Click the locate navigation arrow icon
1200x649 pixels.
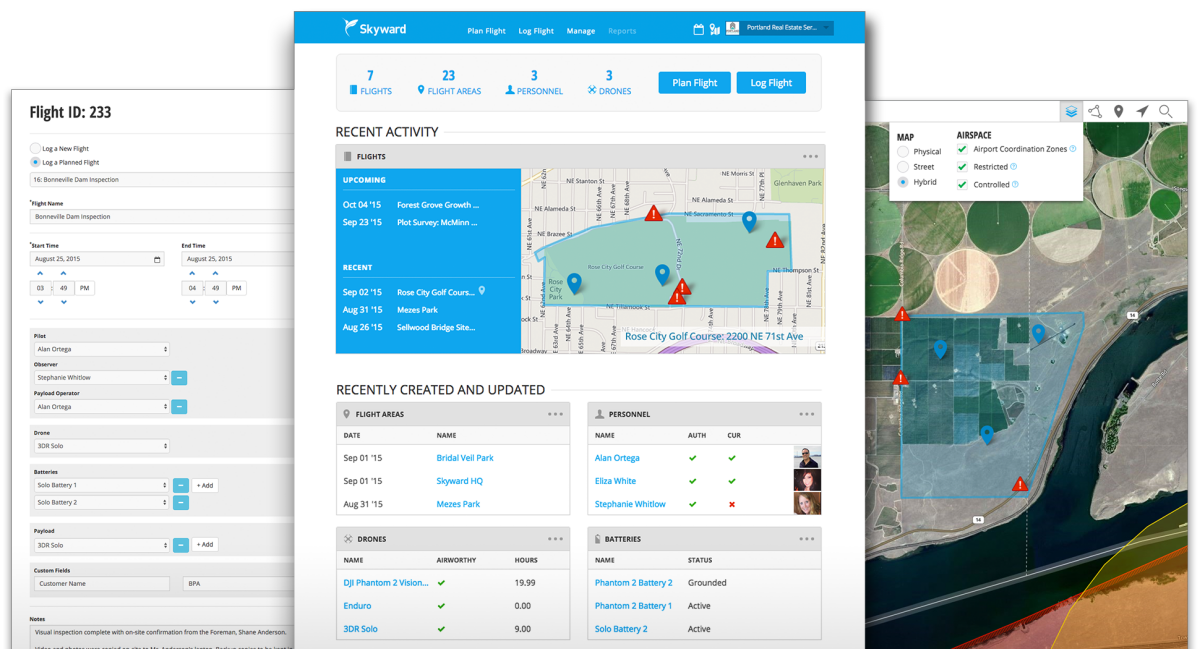1142,112
